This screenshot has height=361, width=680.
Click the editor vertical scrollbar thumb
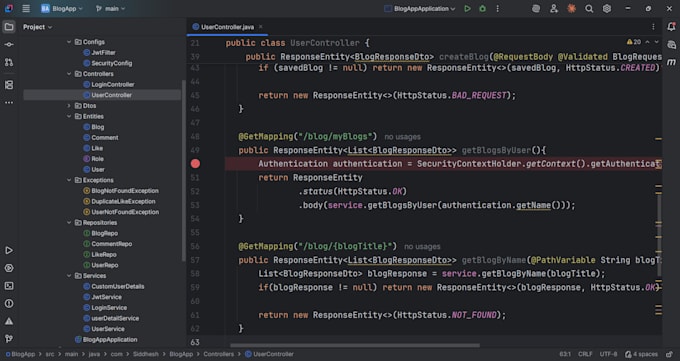tap(659, 234)
